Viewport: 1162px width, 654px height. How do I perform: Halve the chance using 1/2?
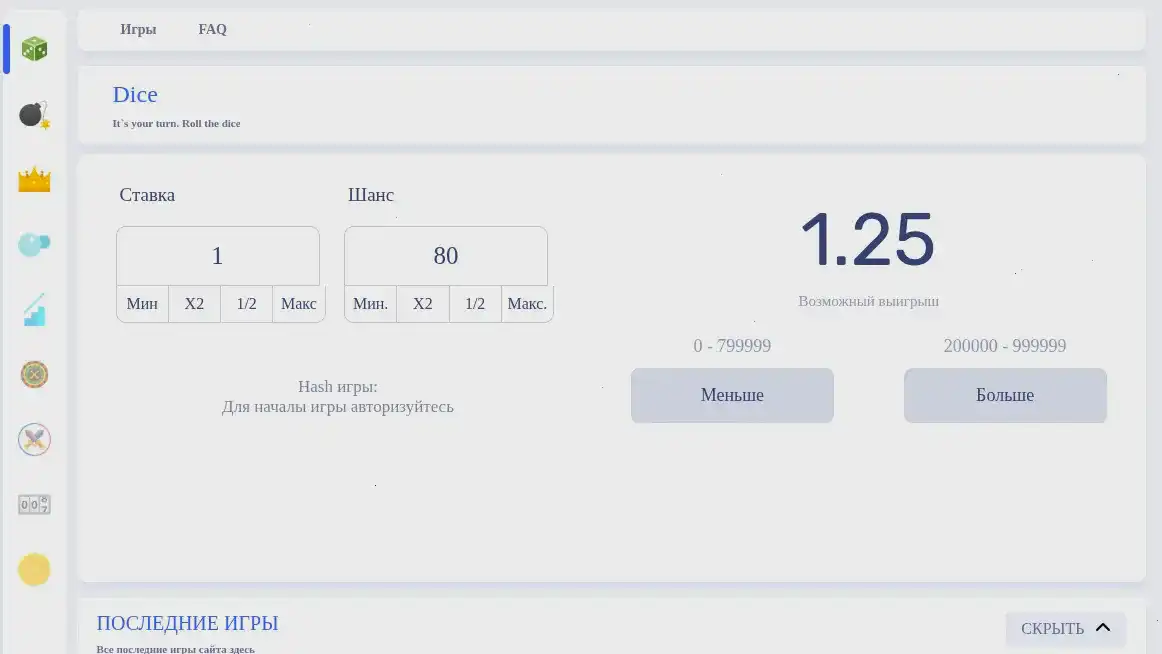pos(474,303)
